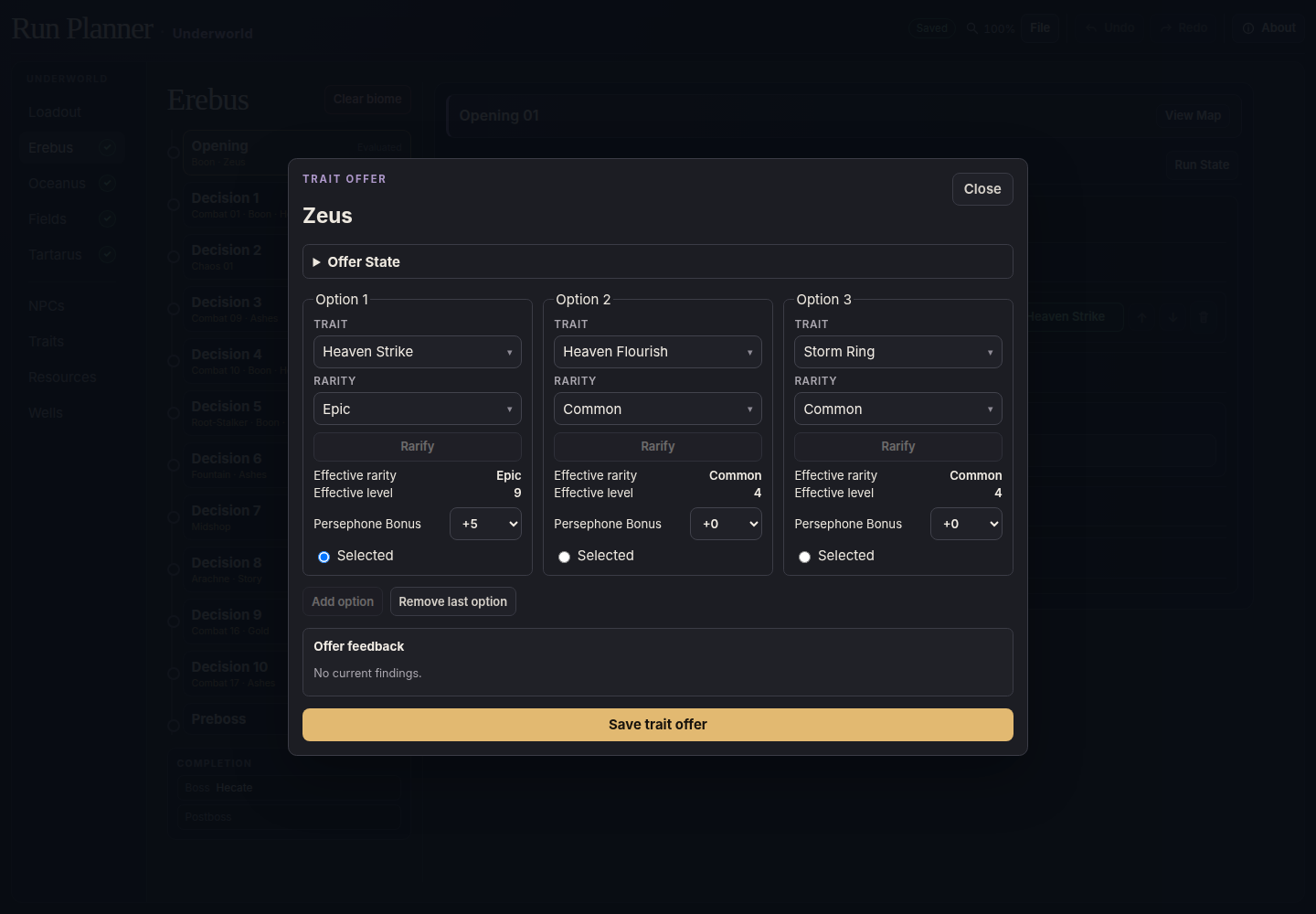
Task: Mark Option 3 as Selected
Action: click(x=804, y=557)
